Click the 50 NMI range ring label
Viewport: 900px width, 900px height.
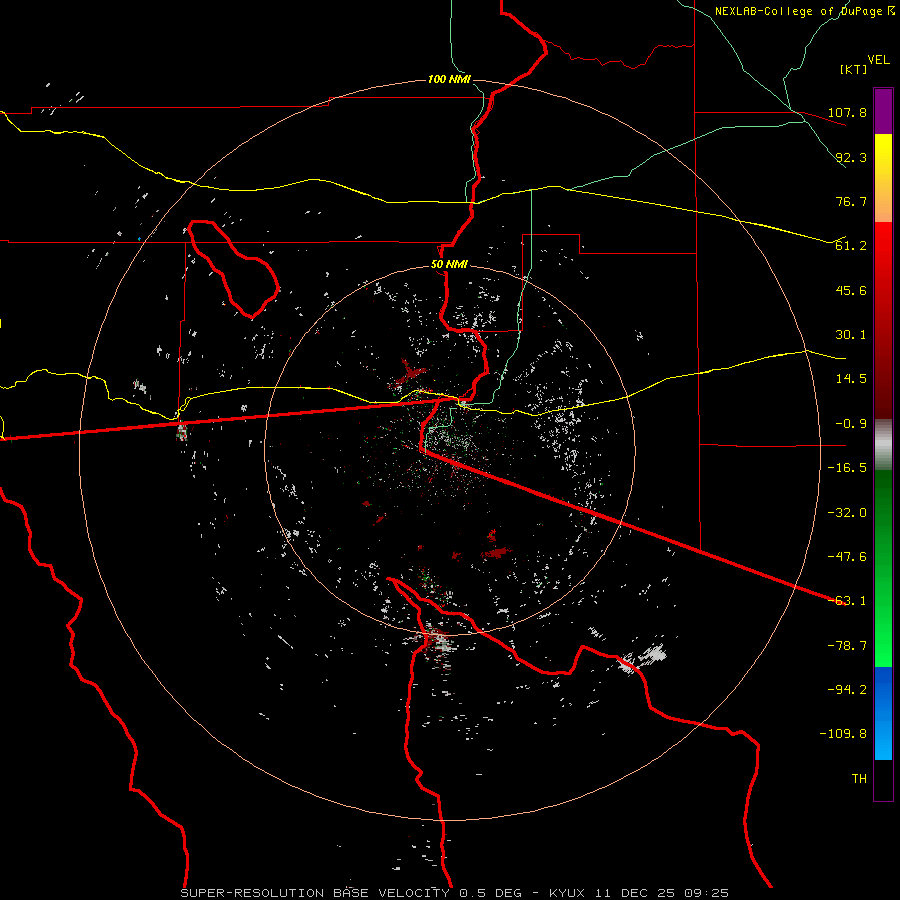pyautogui.click(x=449, y=264)
